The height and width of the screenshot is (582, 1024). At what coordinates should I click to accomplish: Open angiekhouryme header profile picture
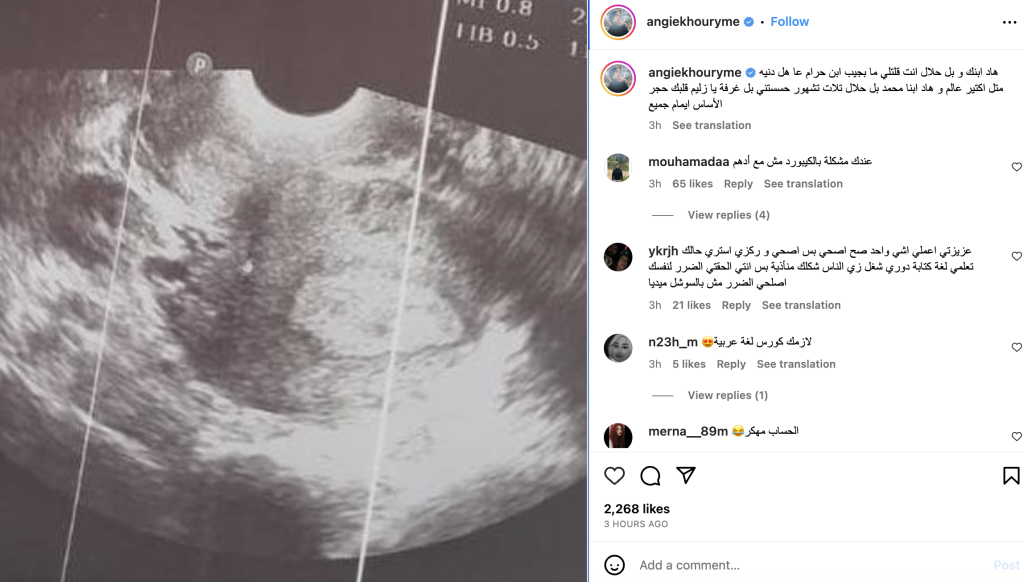click(x=618, y=22)
